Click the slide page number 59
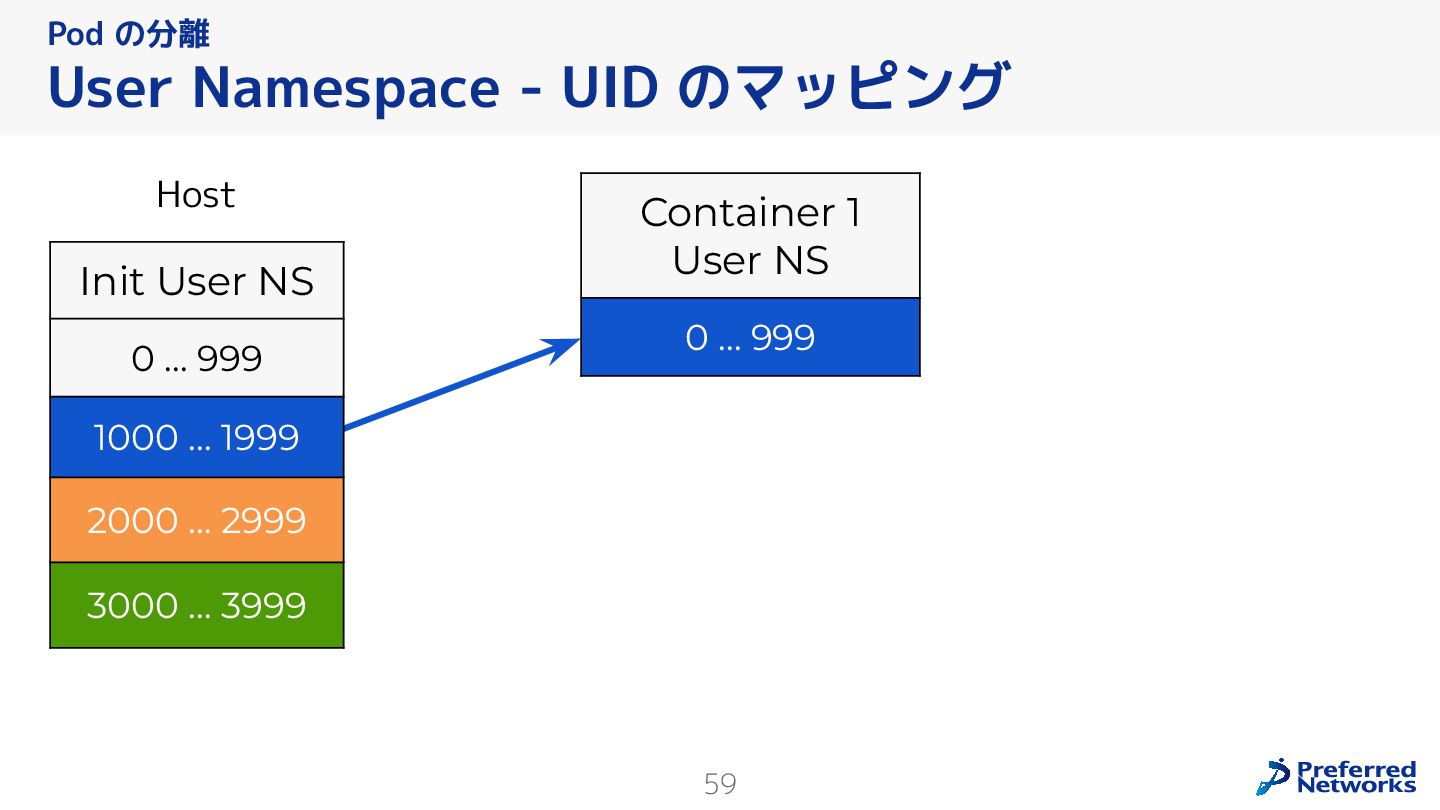The width and height of the screenshot is (1440, 810). pyautogui.click(x=720, y=784)
